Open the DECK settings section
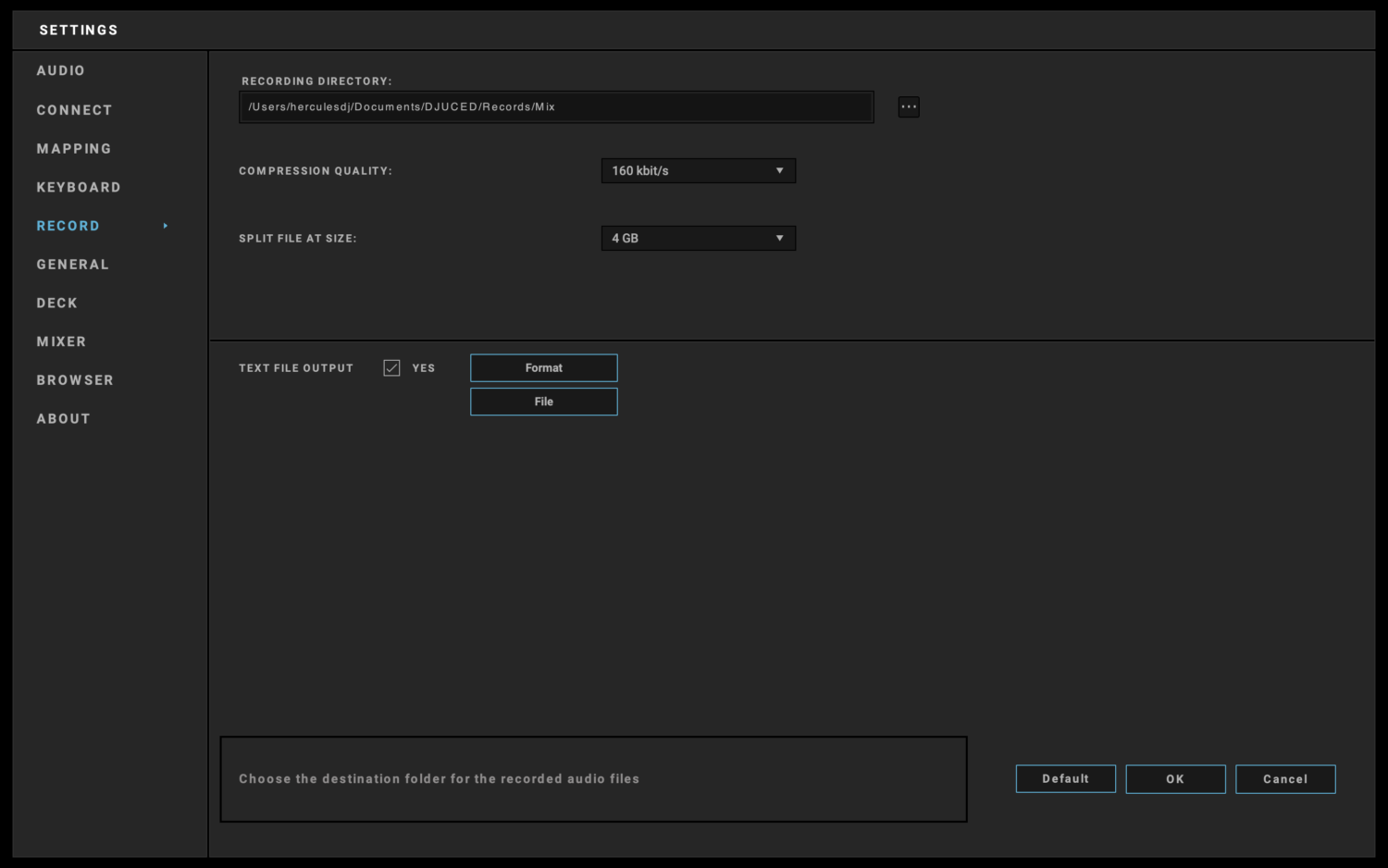 (x=57, y=303)
